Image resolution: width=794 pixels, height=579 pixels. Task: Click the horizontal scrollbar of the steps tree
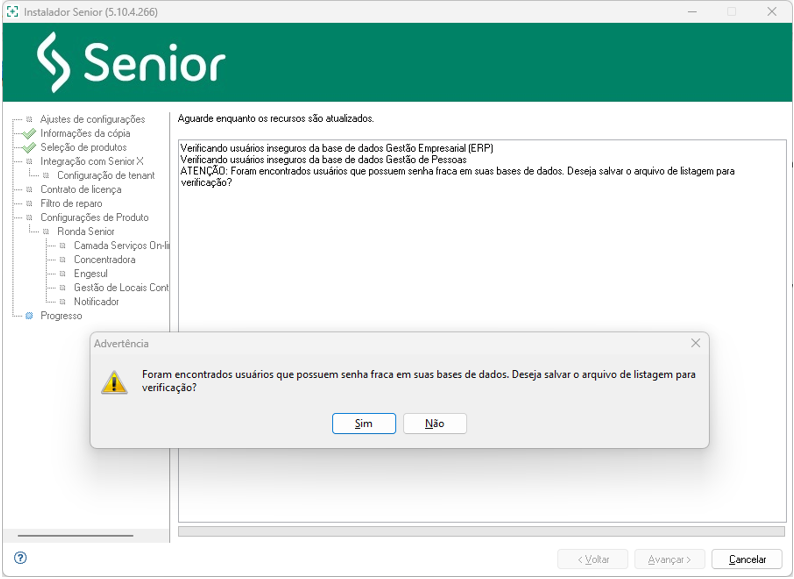click(x=75, y=535)
